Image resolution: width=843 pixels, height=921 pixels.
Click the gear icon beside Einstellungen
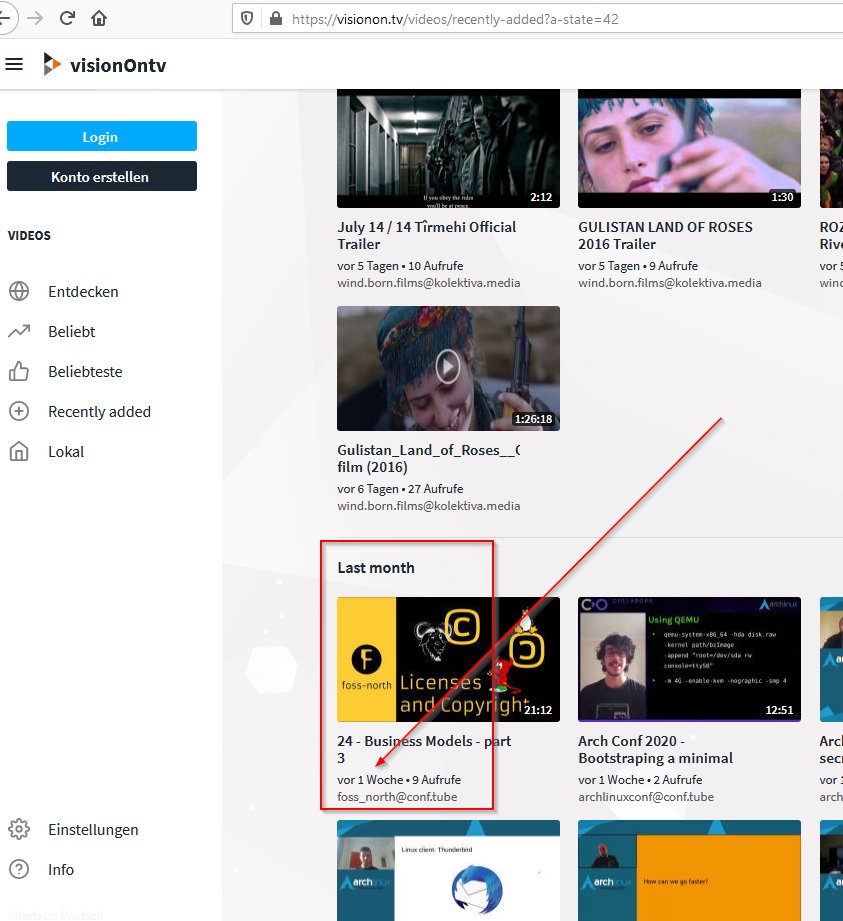click(x=19, y=829)
